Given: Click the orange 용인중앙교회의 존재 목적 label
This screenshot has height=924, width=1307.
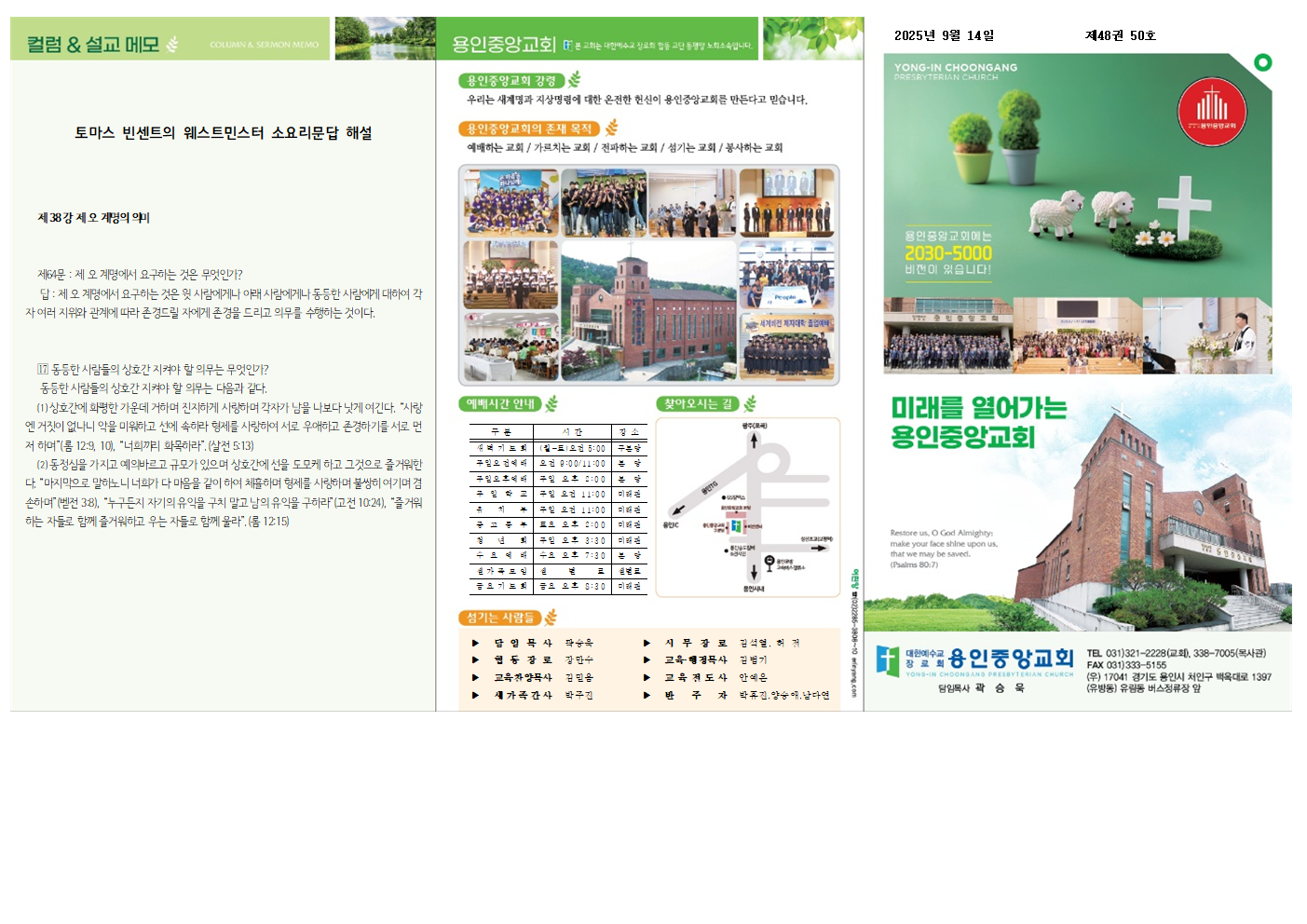Looking at the screenshot, I should tap(528, 129).
